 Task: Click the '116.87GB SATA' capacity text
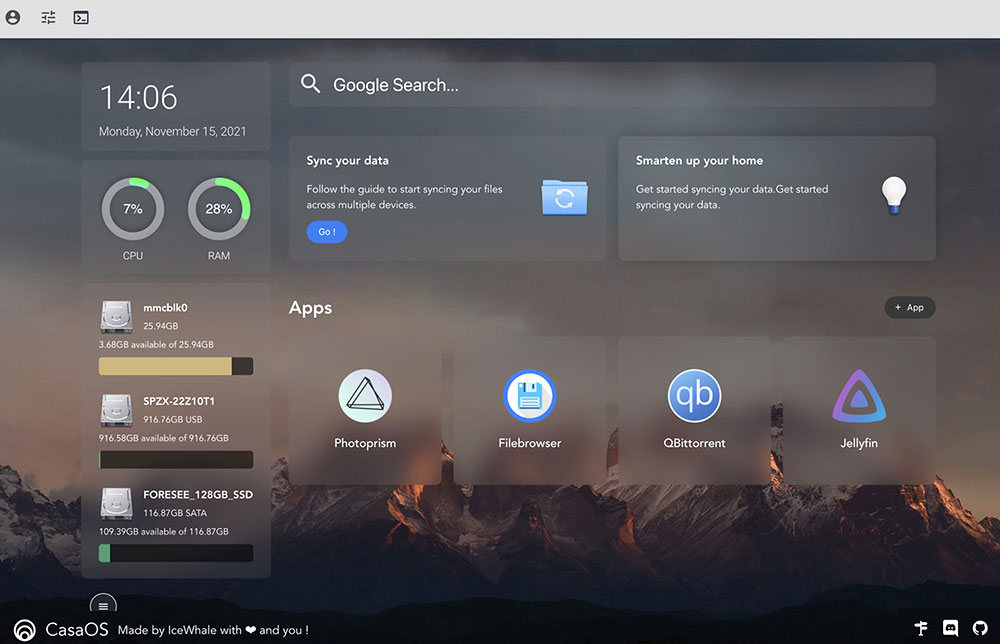coord(175,513)
